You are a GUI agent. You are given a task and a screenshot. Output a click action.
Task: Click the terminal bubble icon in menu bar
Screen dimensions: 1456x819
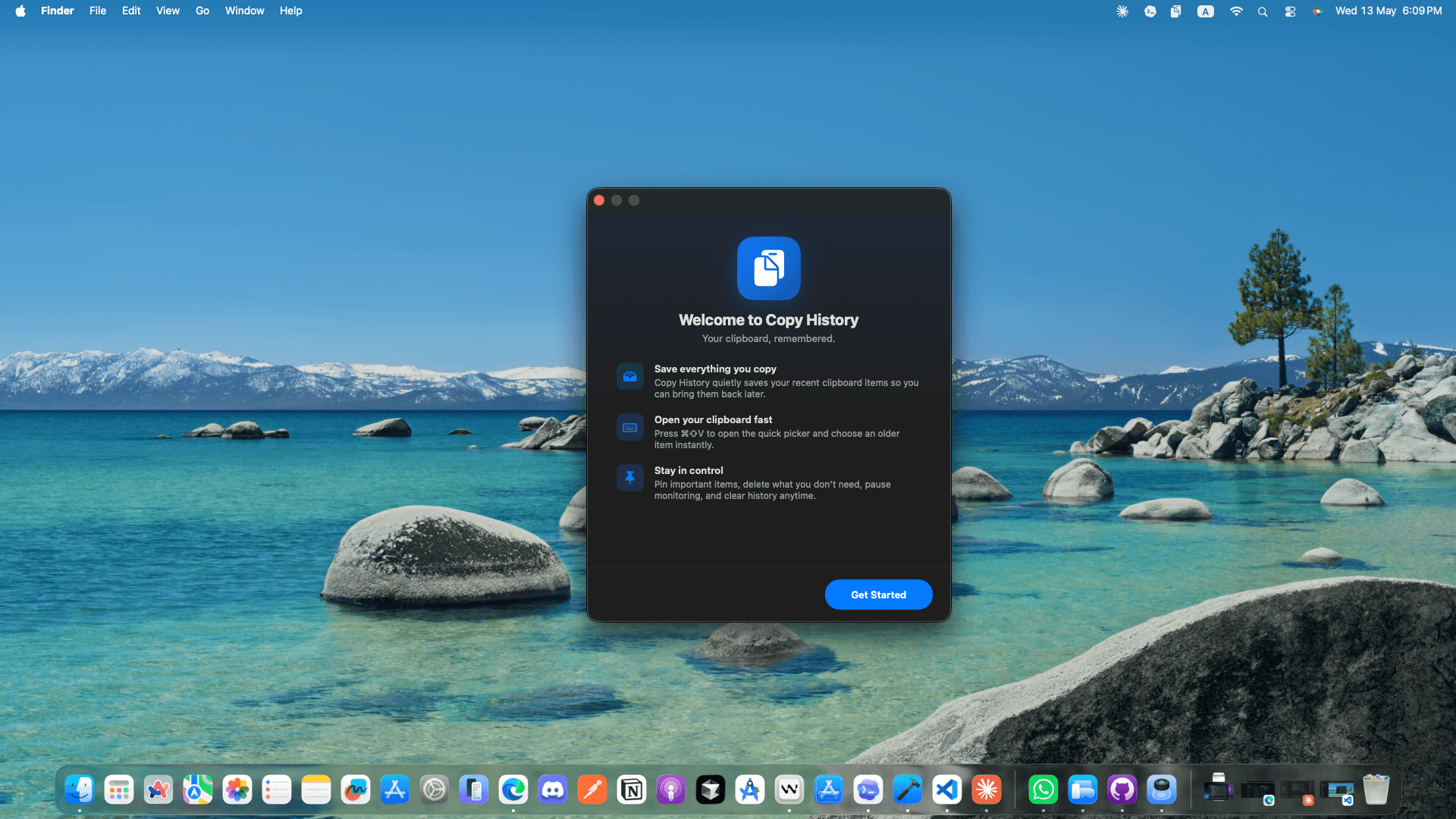tap(1150, 11)
